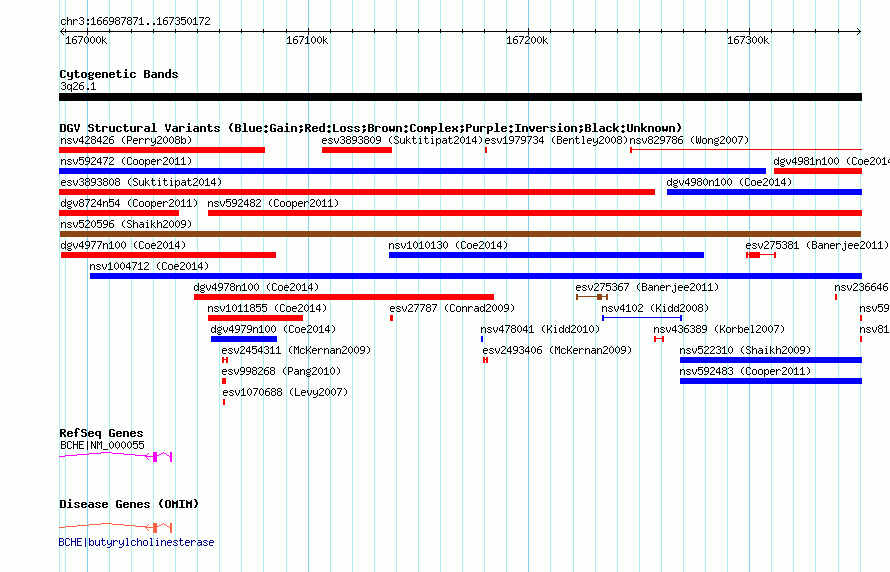Click the 167200k ruler tick label
Viewport: 890px width, 572px height.
[527, 40]
